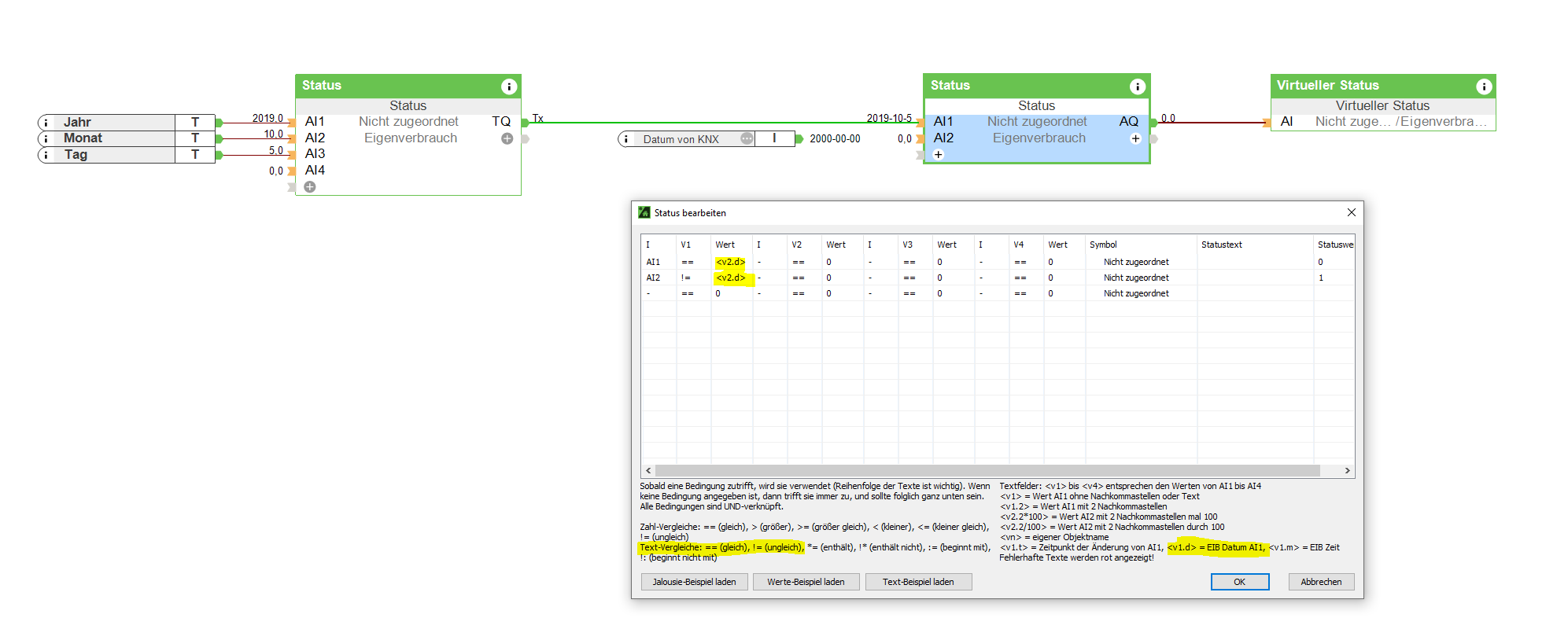Click the plus icon below TQ output
The image size is (1568, 618).
click(507, 138)
